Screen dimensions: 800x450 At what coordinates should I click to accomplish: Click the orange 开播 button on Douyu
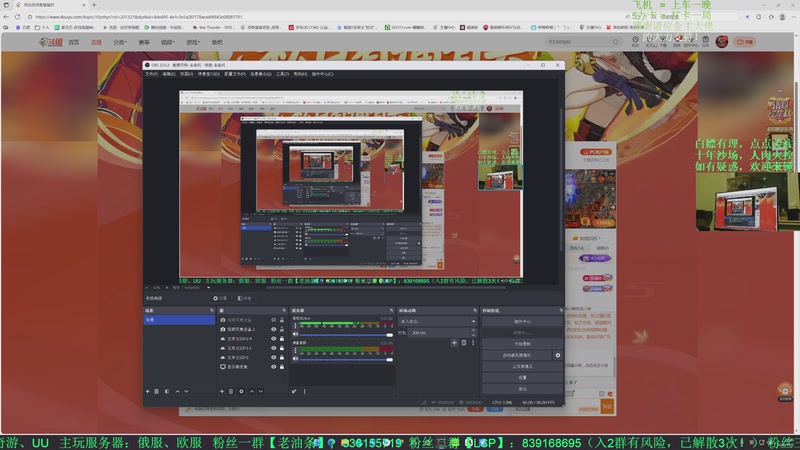tap(745, 42)
